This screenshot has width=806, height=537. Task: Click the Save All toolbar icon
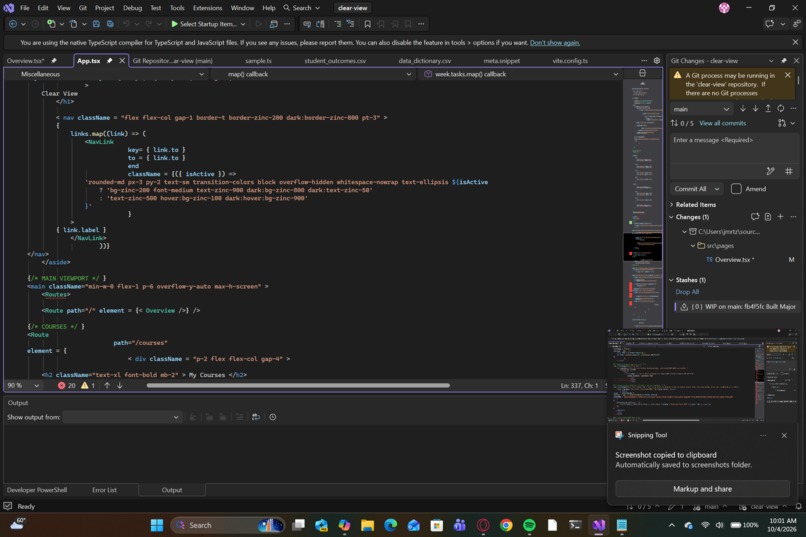(110, 24)
